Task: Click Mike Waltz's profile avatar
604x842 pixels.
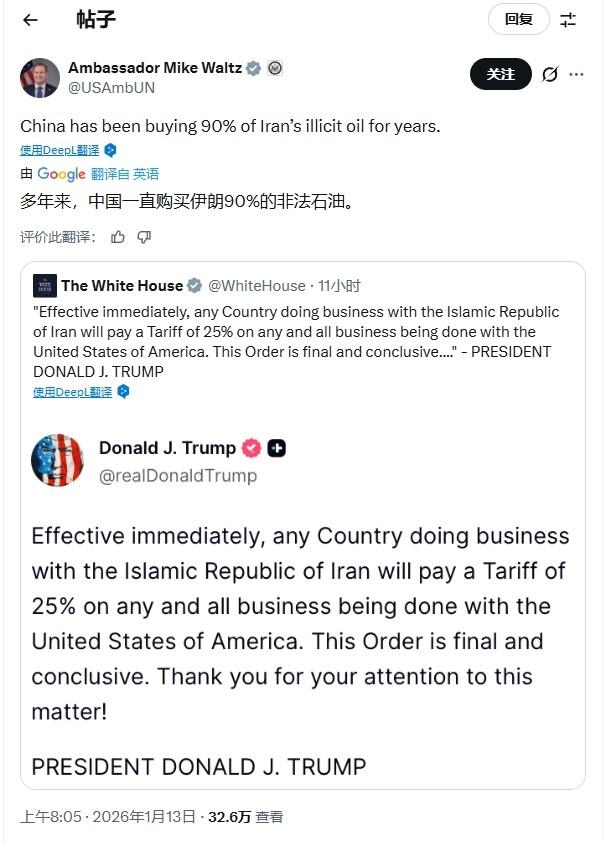Action: coord(39,78)
